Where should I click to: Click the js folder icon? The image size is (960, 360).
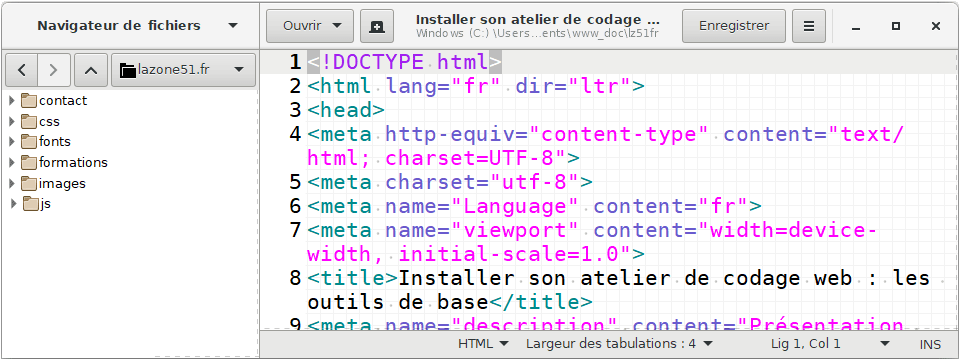click(x=31, y=204)
